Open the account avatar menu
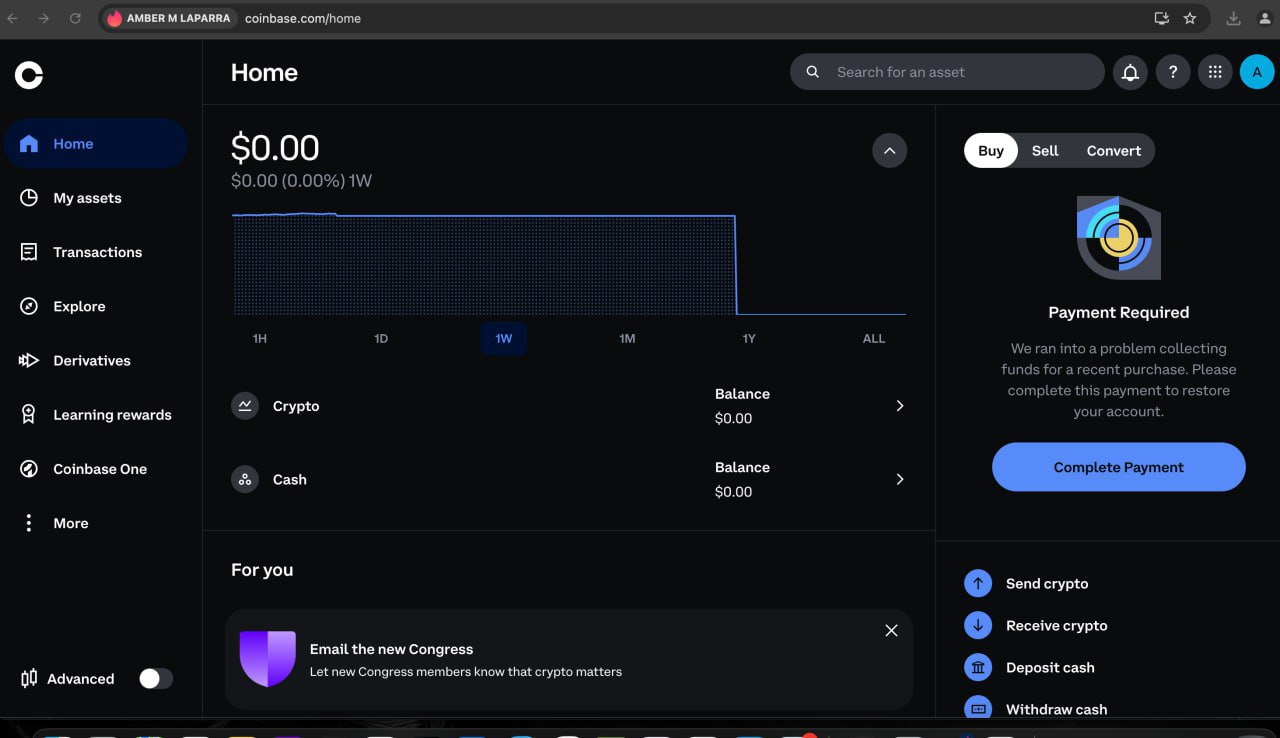Image resolution: width=1280 pixels, height=738 pixels. coord(1257,72)
